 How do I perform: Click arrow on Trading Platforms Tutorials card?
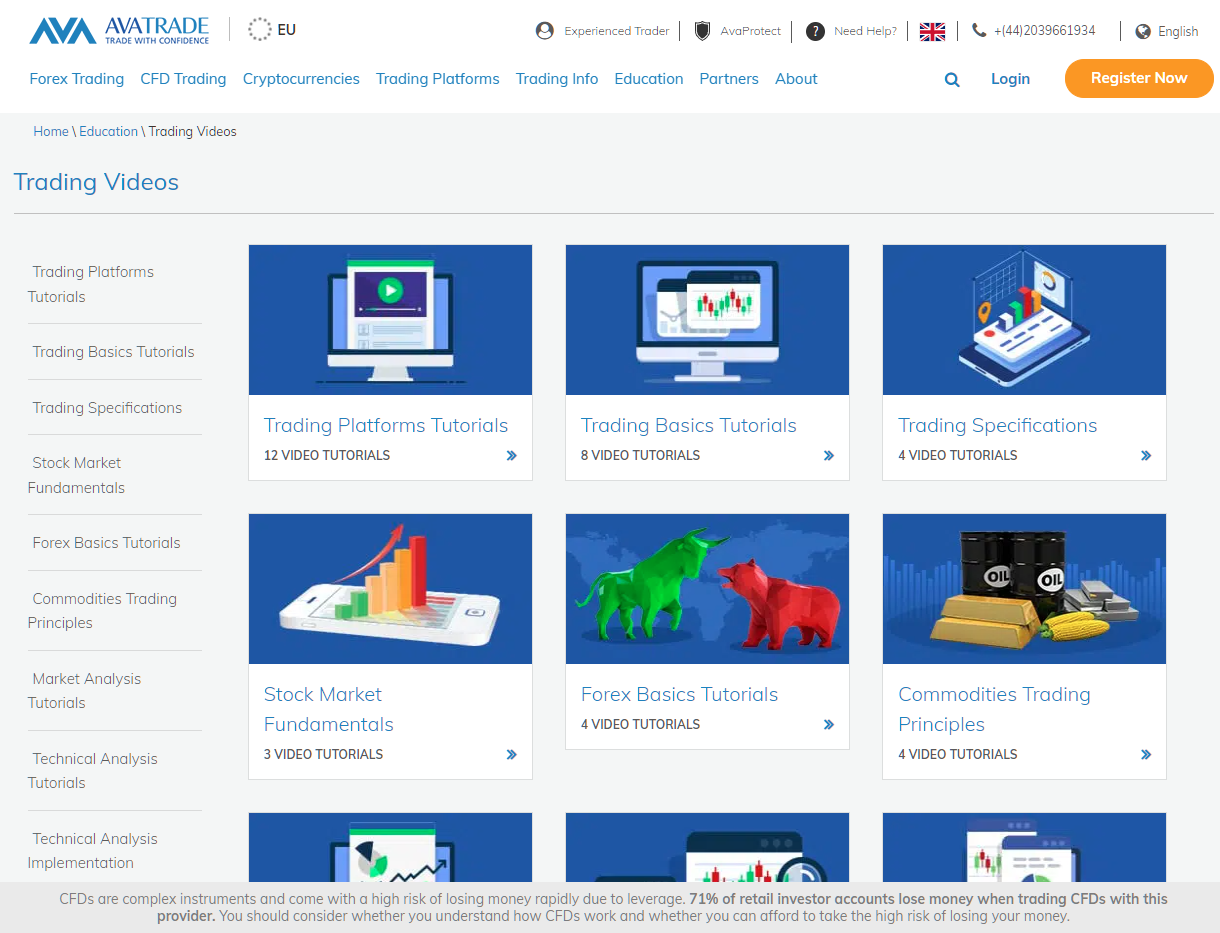512,455
